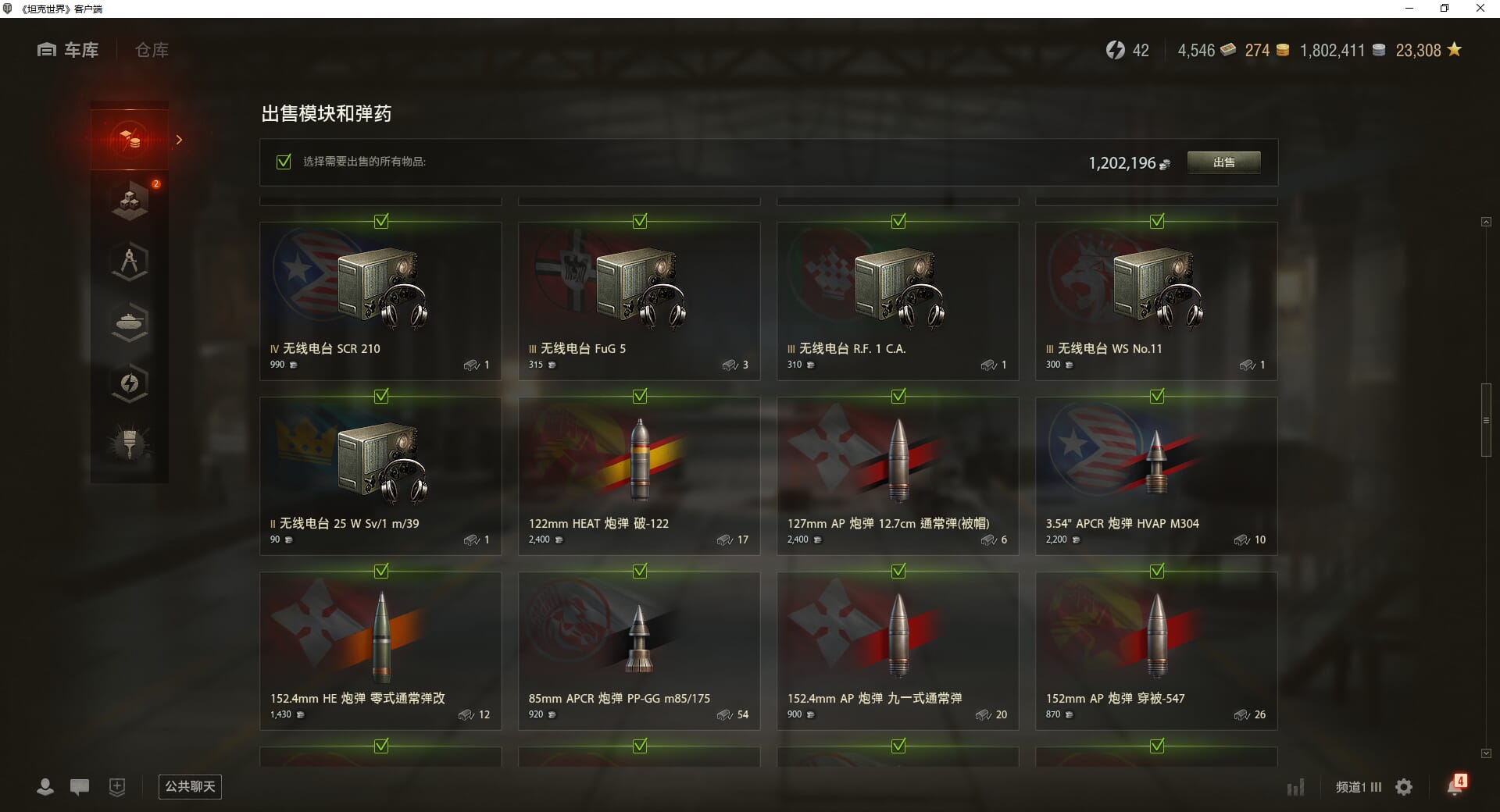Viewport: 1500px width, 812px height.
Task: Select the blueprints compass sidebar icon
Action: tap(130, 262)
